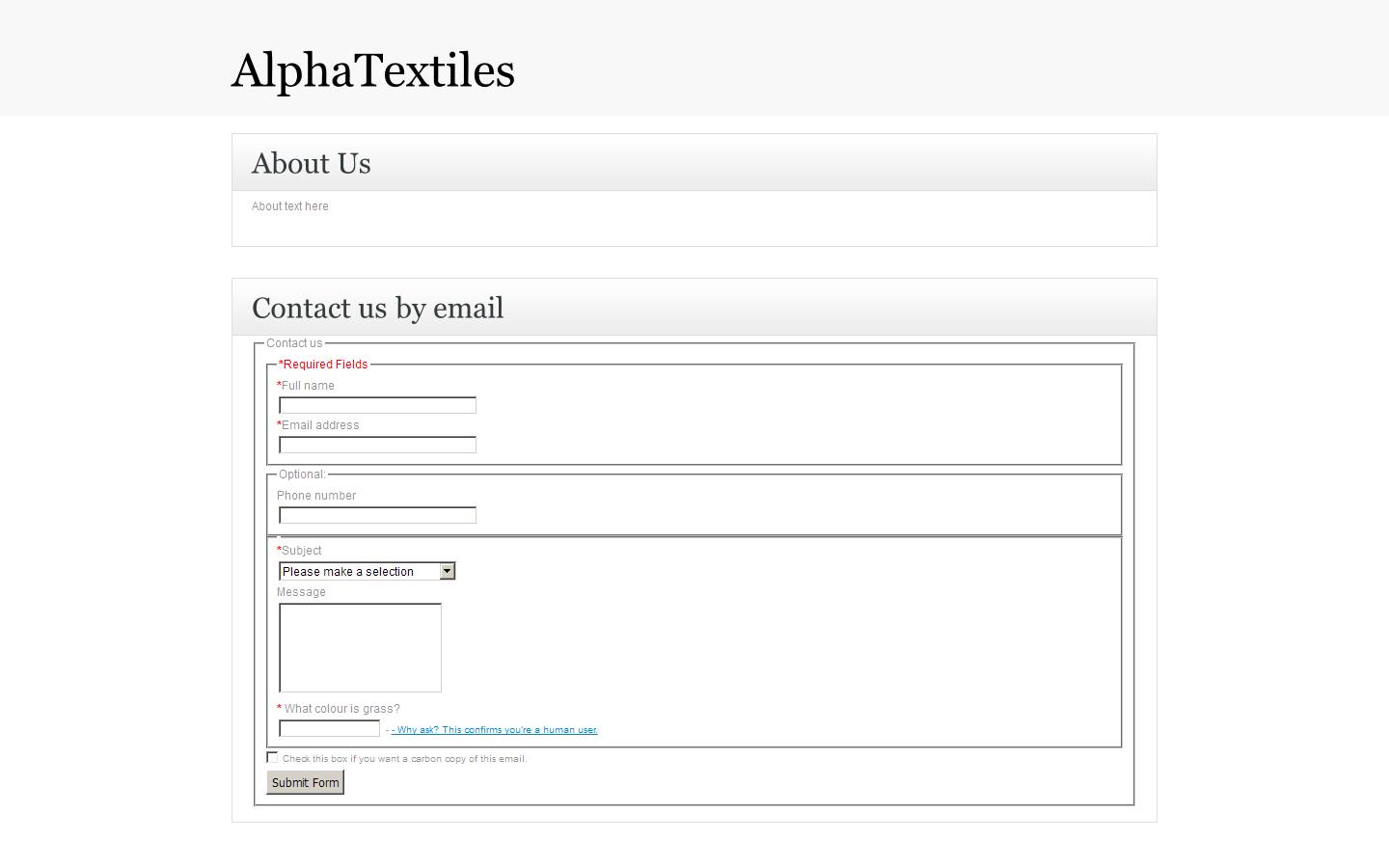Enable the carbon copy email checkbox

272,757
